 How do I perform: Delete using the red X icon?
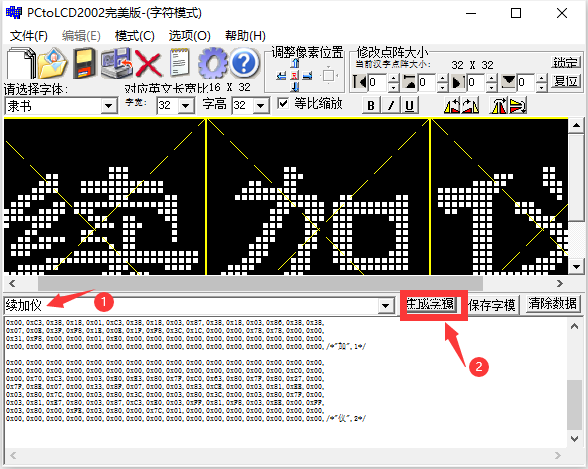click(x=148, y=63)
